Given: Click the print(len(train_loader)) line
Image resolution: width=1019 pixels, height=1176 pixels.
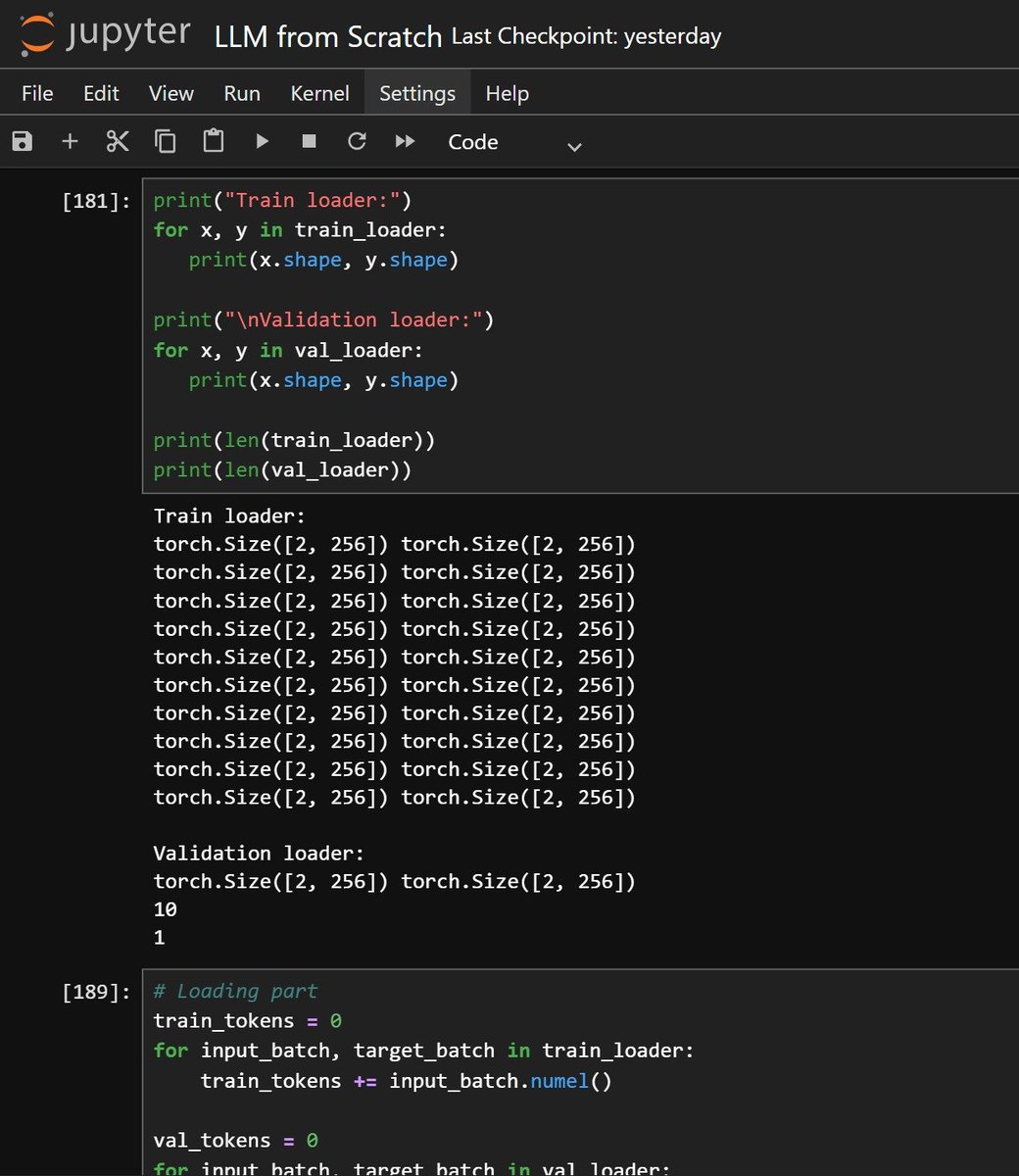Looking at the screenshot, I should coord(295,440).
